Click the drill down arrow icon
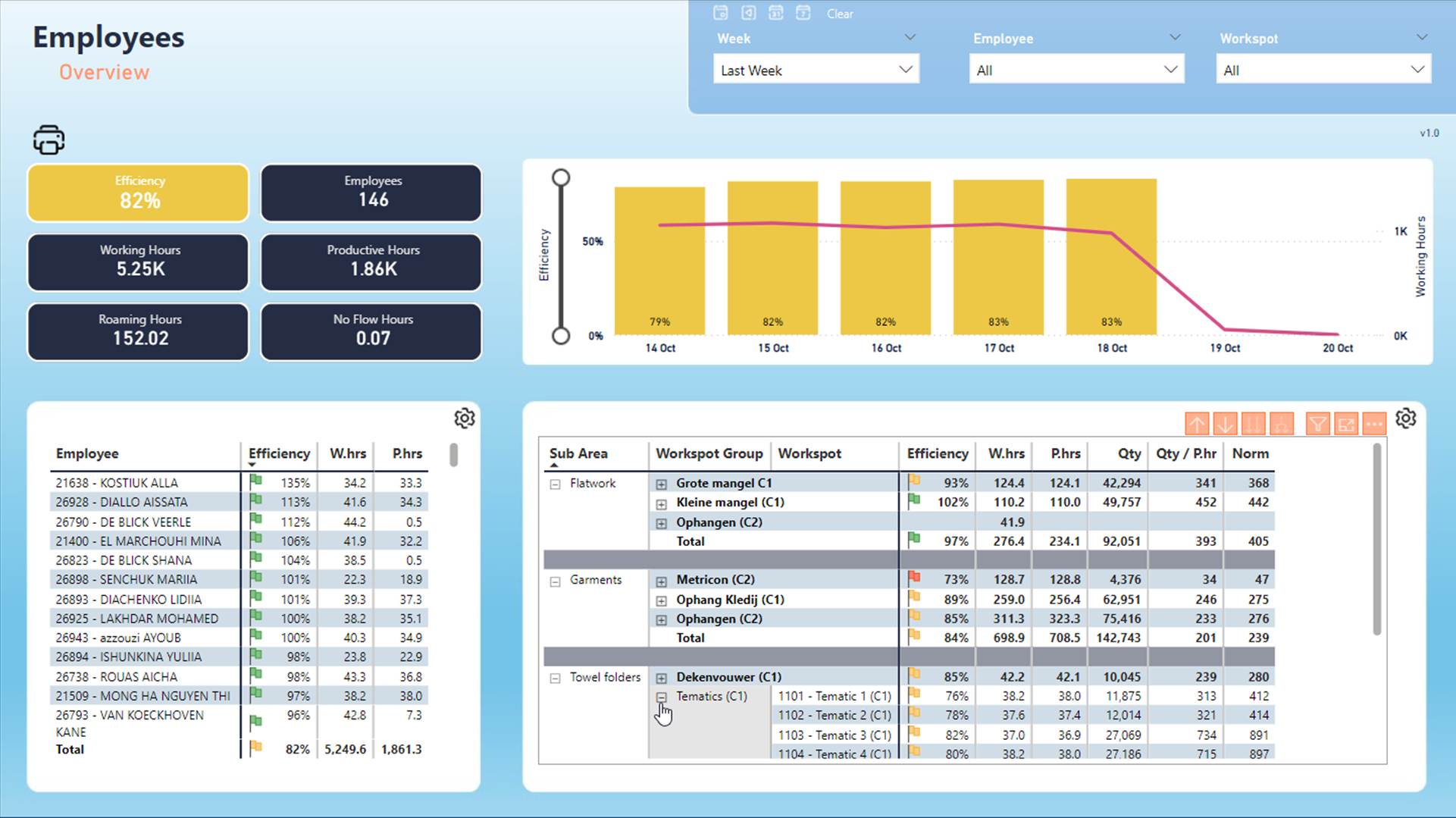Image resolution: width=1456 pixels, height=818 pixels. [1225, 424]
